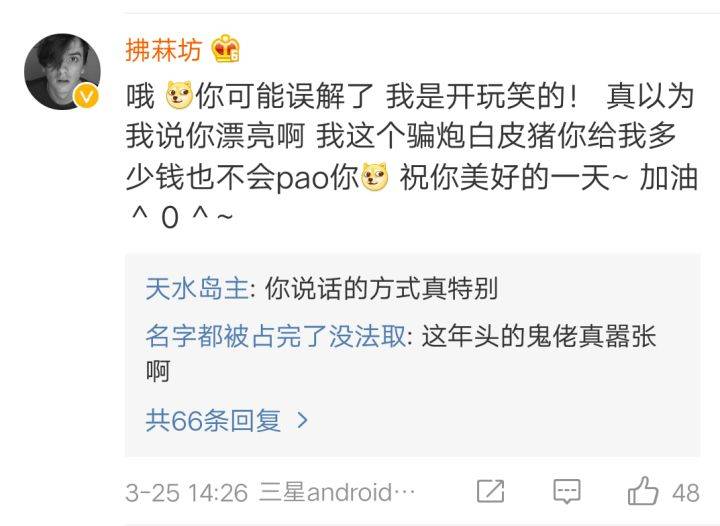Open 天水岛主 user profile link
This screenshot has height=526, width=720.
tap(197, 288)
